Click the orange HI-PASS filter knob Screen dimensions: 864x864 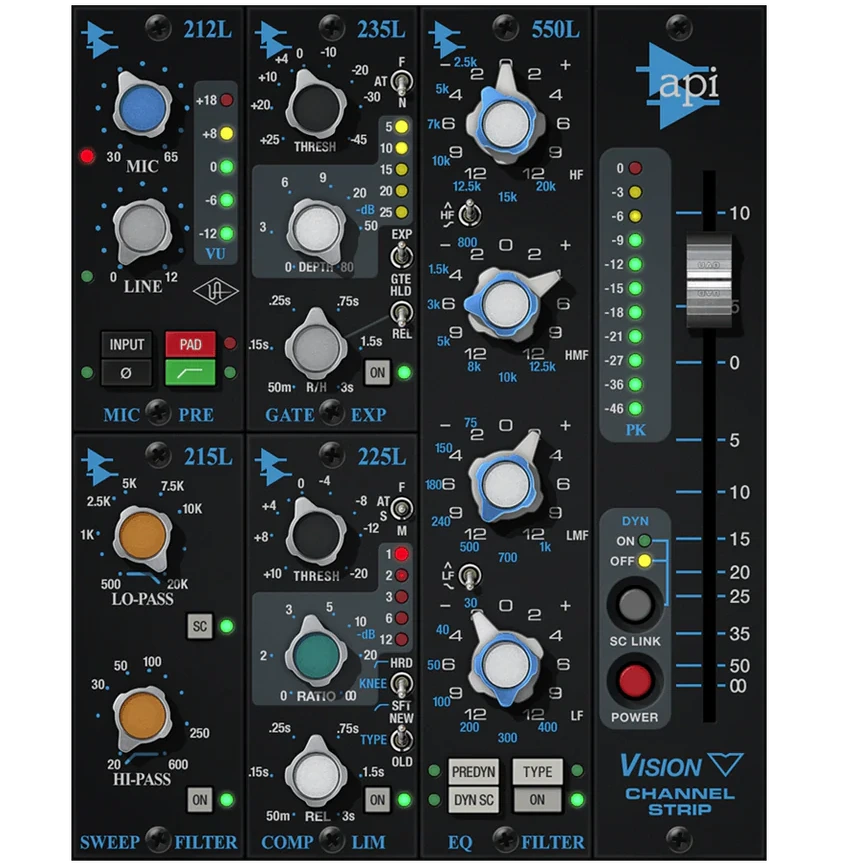pyautogui.click(x=143, y=718)
